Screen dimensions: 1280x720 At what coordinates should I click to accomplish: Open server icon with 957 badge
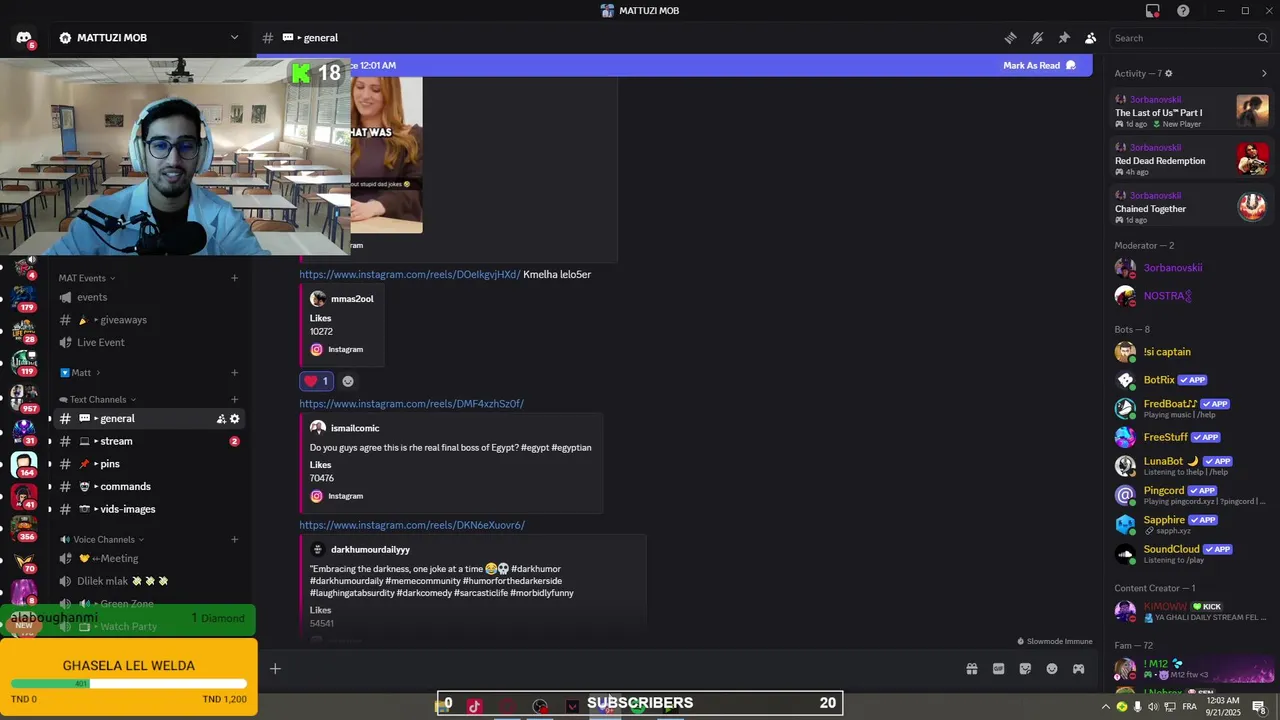click(x=24, y=398)
